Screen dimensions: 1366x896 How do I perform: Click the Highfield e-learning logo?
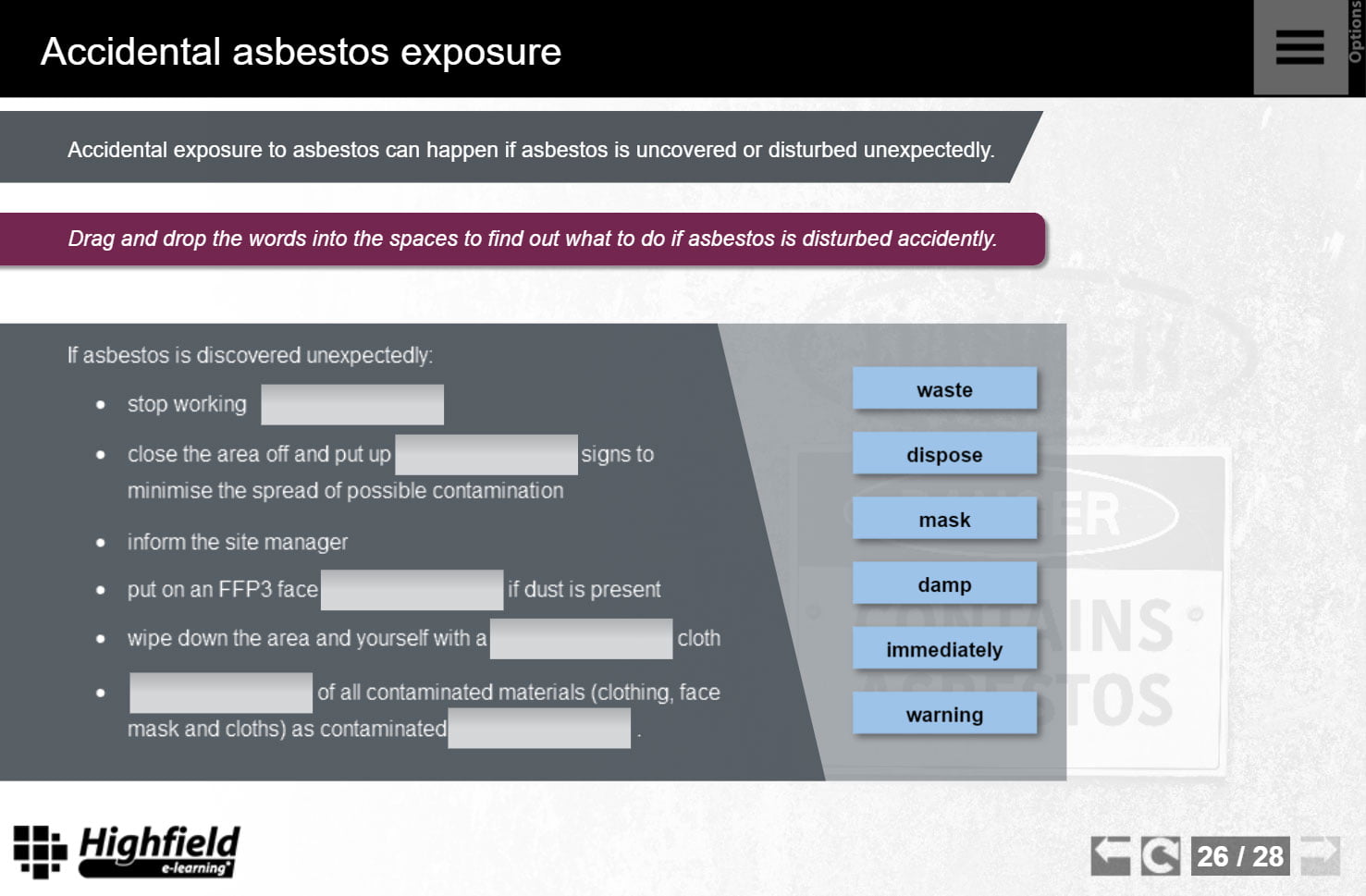pos(127,851)
